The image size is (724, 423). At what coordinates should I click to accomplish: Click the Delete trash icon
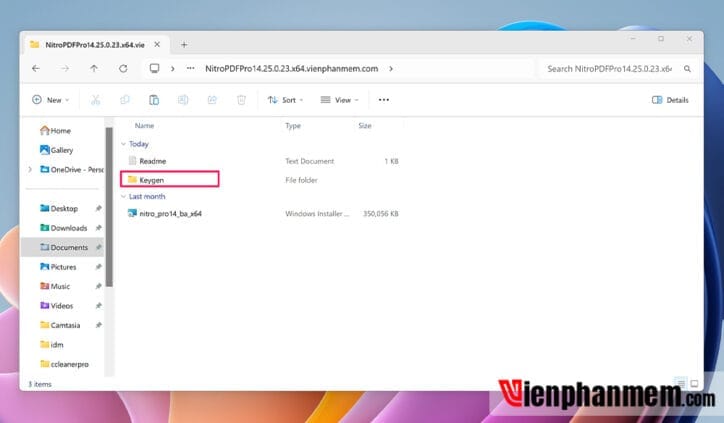click(x=241, y=100)
